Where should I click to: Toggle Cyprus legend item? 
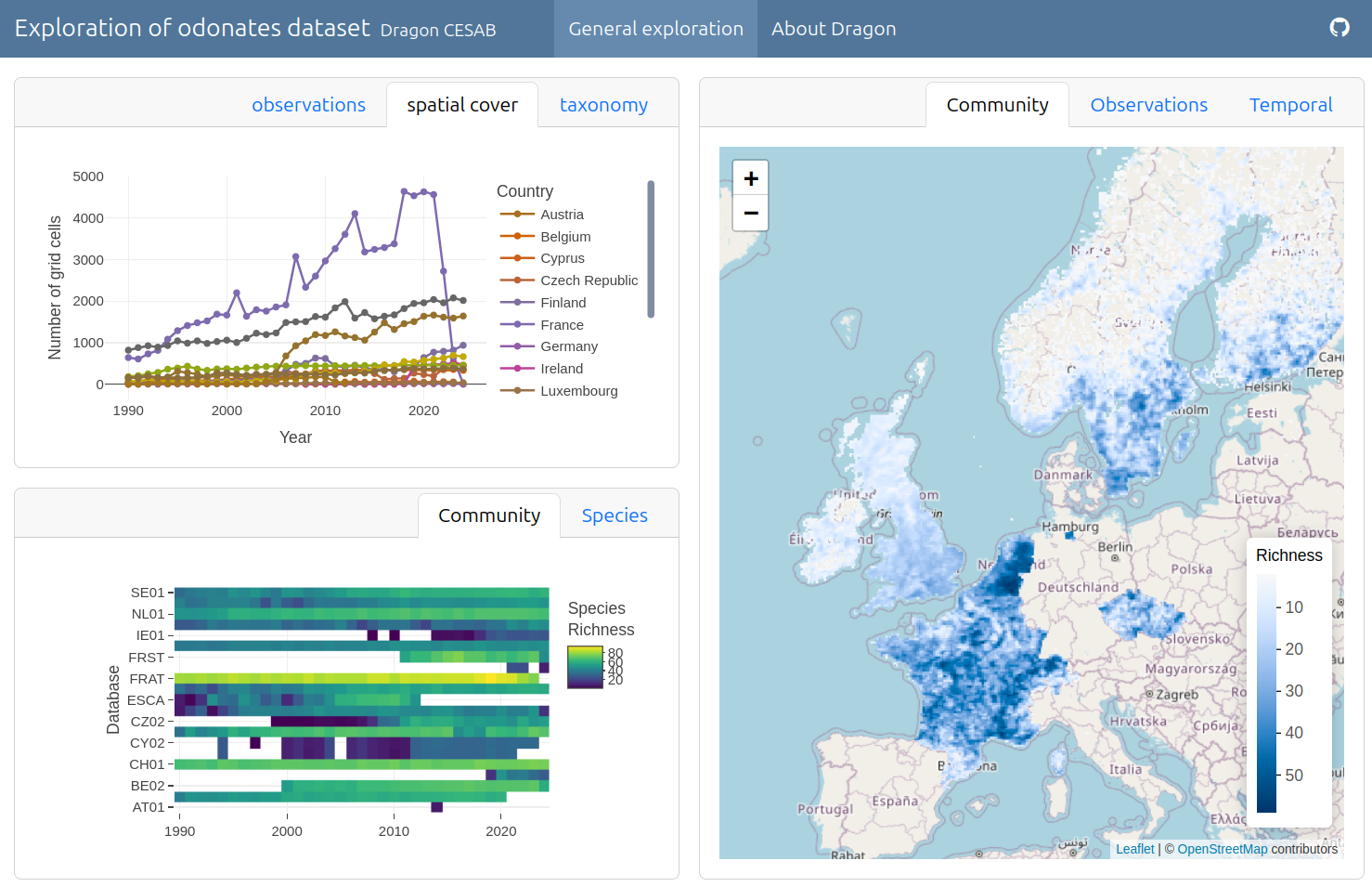point(562,258)
